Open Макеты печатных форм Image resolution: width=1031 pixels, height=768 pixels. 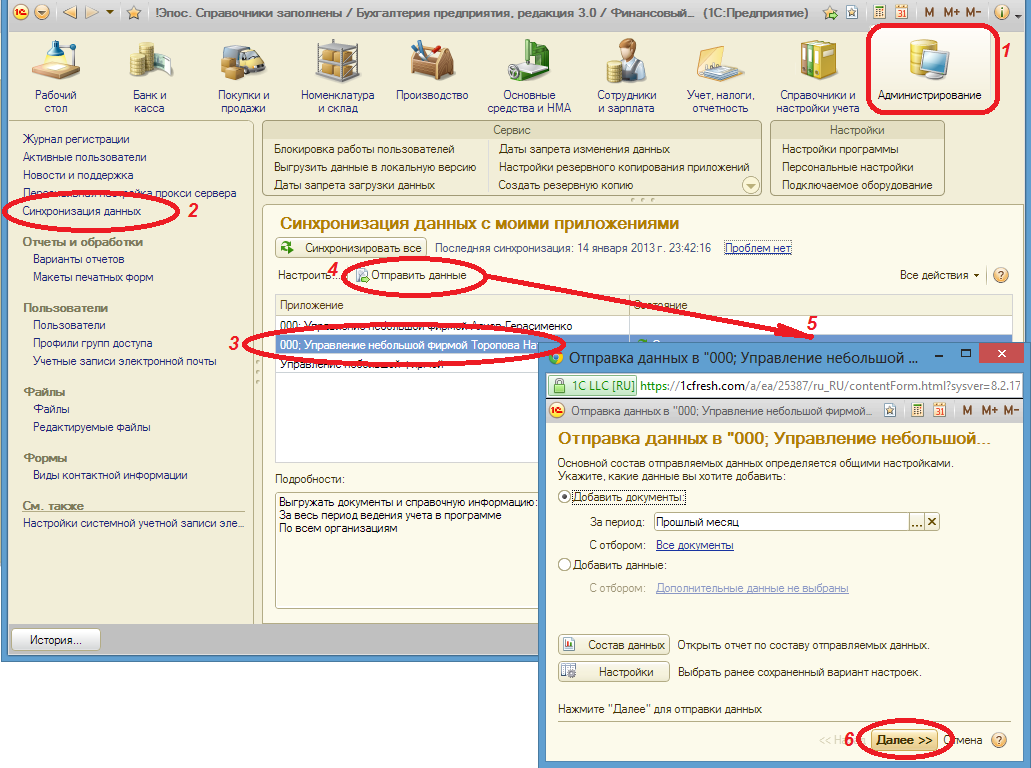point(93,277)
